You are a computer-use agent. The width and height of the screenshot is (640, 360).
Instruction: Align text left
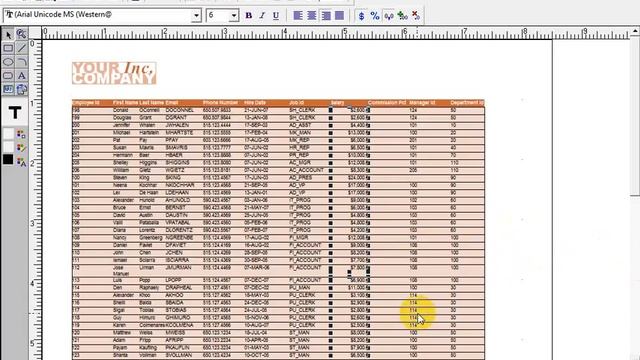298,16
